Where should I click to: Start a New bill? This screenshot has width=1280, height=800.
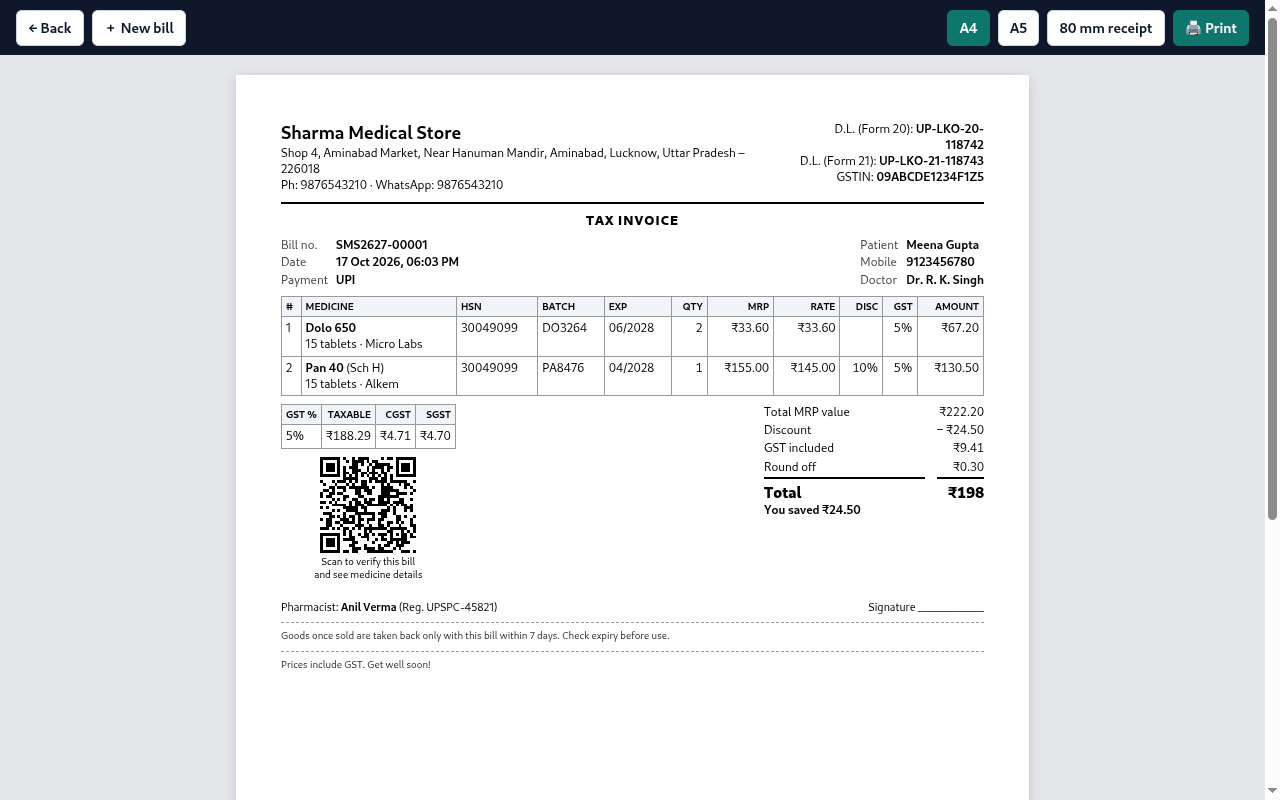[x=139, y=28]
